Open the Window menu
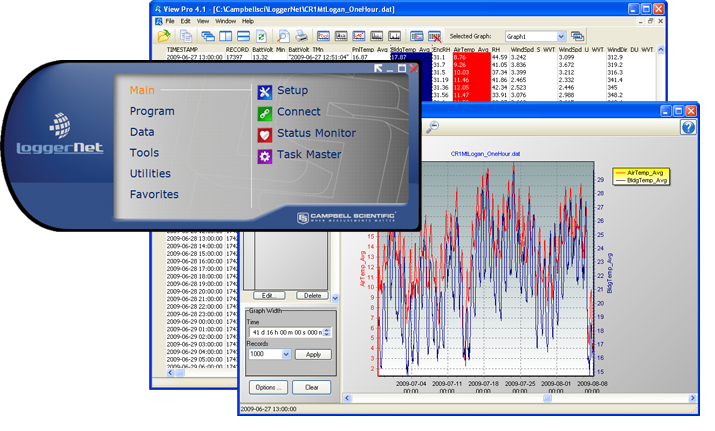This screenshot has width=715, height=431. tap(226, 21)
